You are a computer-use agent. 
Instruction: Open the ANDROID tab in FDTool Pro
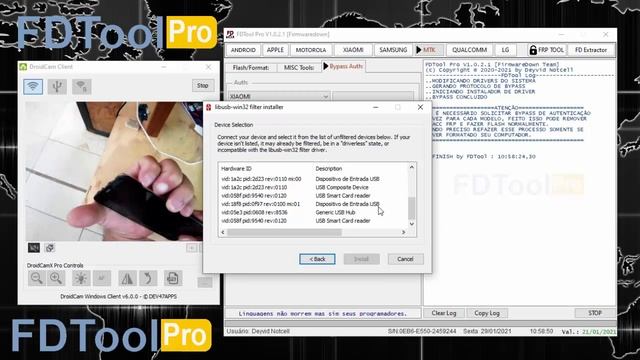pyautogui.click(x=243, y=50)
